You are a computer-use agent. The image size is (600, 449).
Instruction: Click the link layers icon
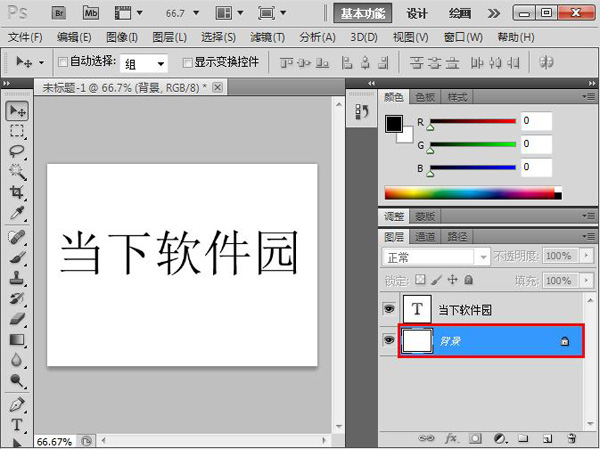point(426,438)
